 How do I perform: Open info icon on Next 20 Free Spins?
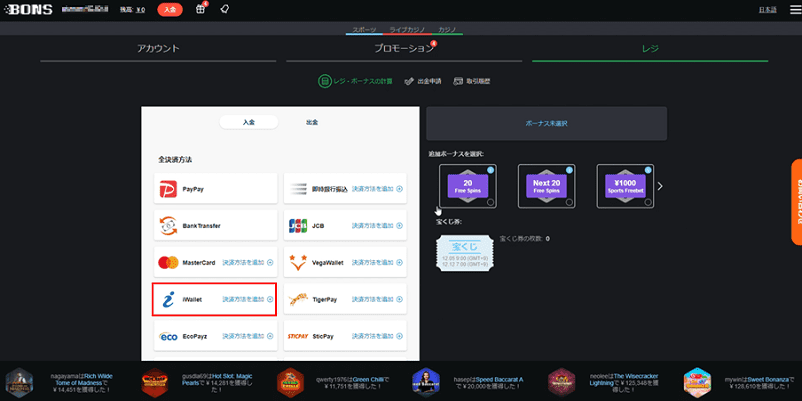point(569,170)
